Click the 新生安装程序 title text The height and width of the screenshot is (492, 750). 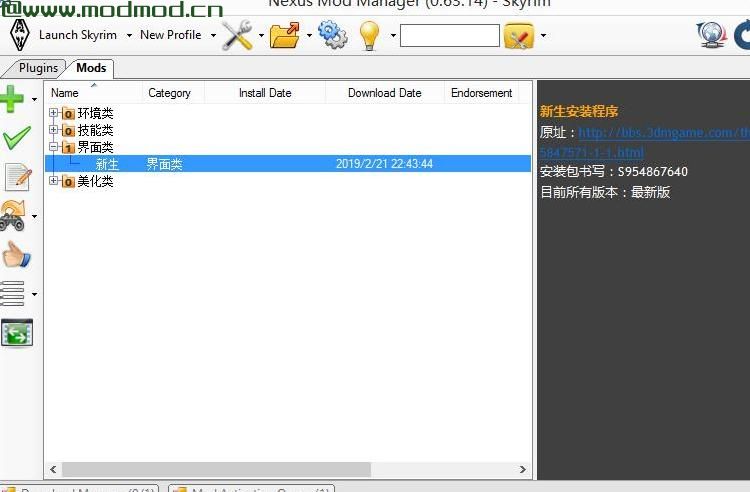point(579,111)
